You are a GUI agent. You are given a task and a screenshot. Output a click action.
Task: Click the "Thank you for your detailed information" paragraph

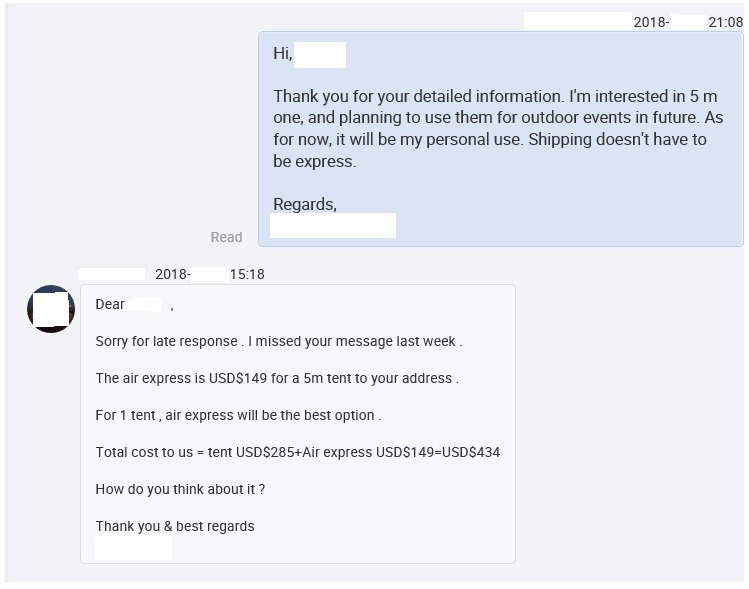[497, 129]
